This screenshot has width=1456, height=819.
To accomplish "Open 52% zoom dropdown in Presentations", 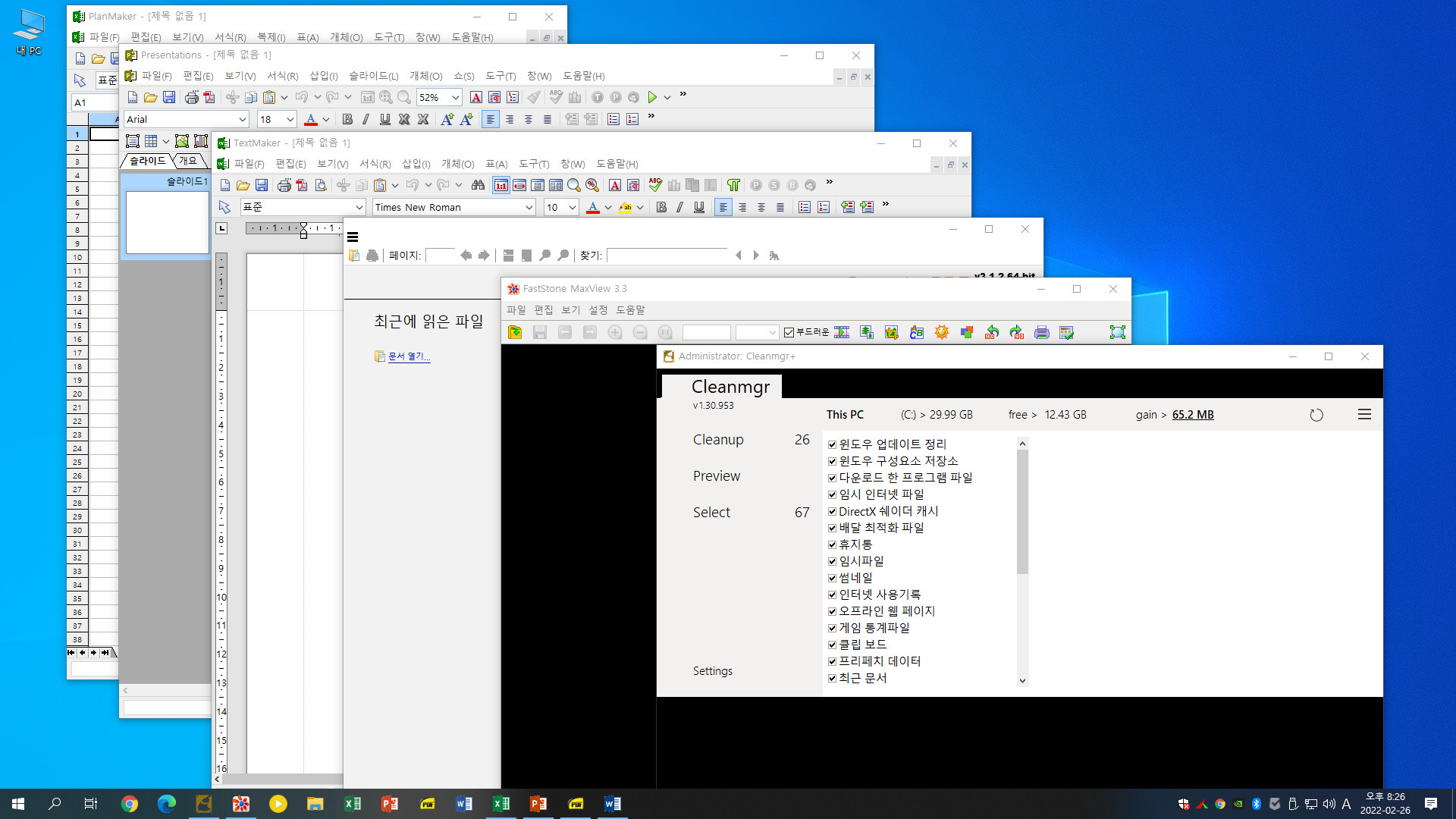I will 455,97.
